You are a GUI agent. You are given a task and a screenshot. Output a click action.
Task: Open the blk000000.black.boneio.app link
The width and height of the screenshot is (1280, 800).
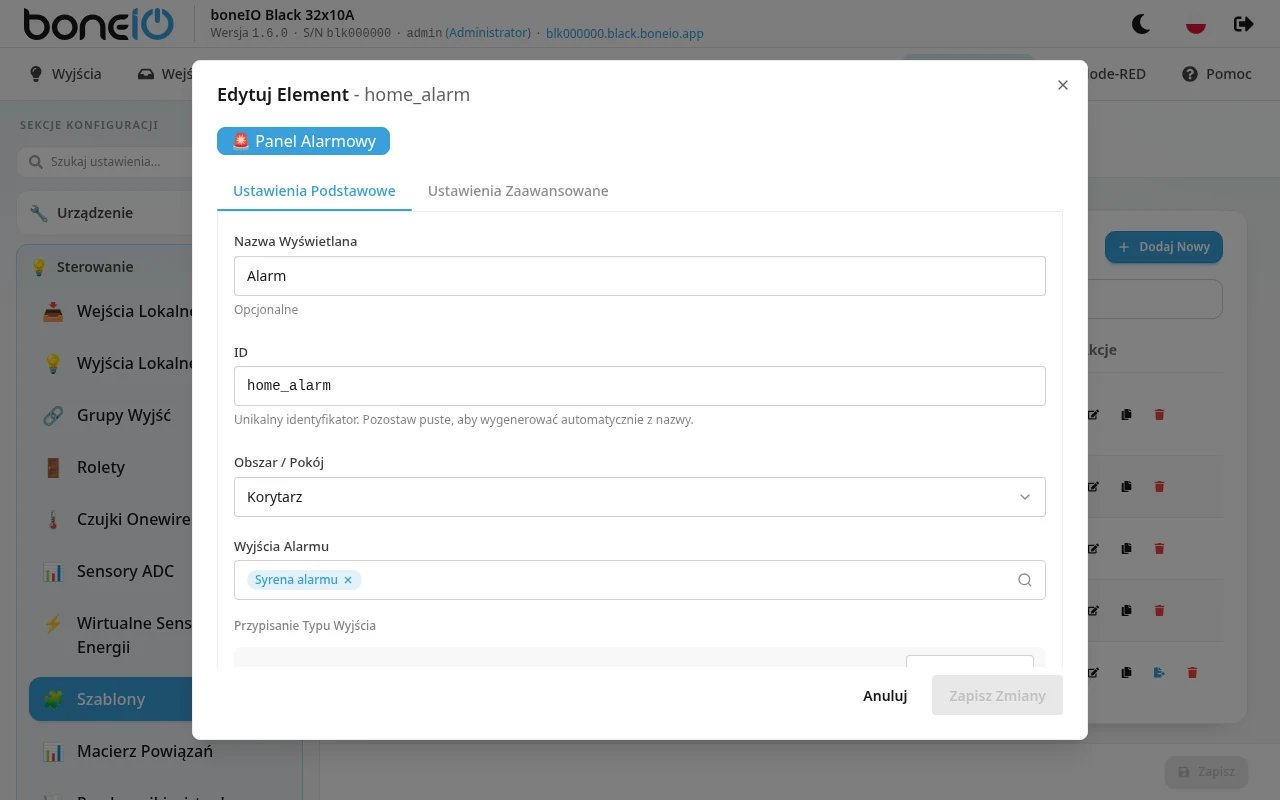[625, 33]
